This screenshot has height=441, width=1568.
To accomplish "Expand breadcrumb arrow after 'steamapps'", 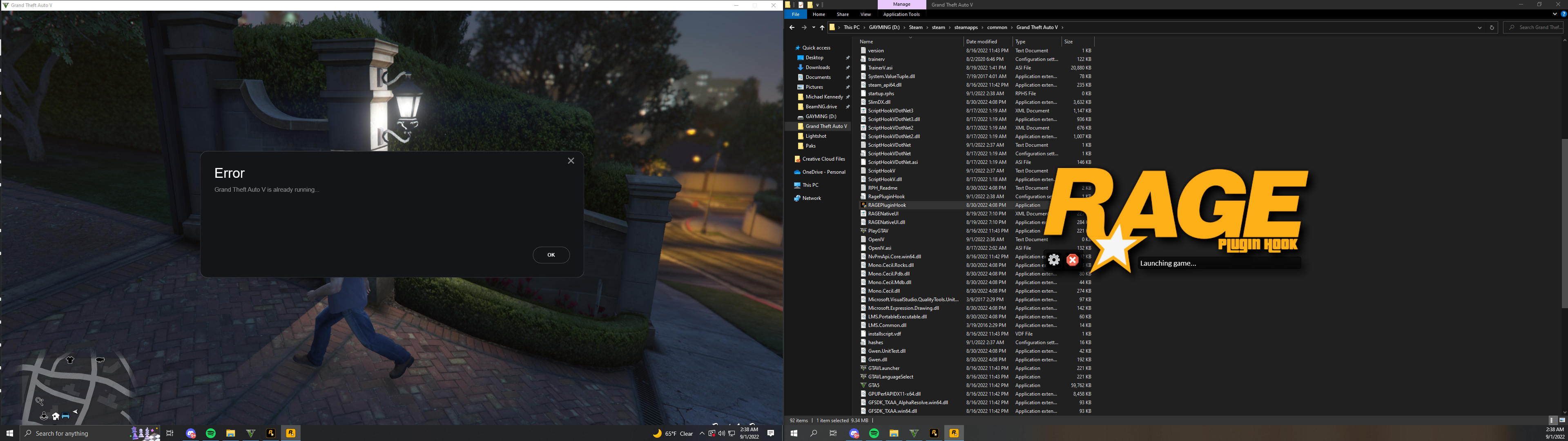I will point(982,27).
